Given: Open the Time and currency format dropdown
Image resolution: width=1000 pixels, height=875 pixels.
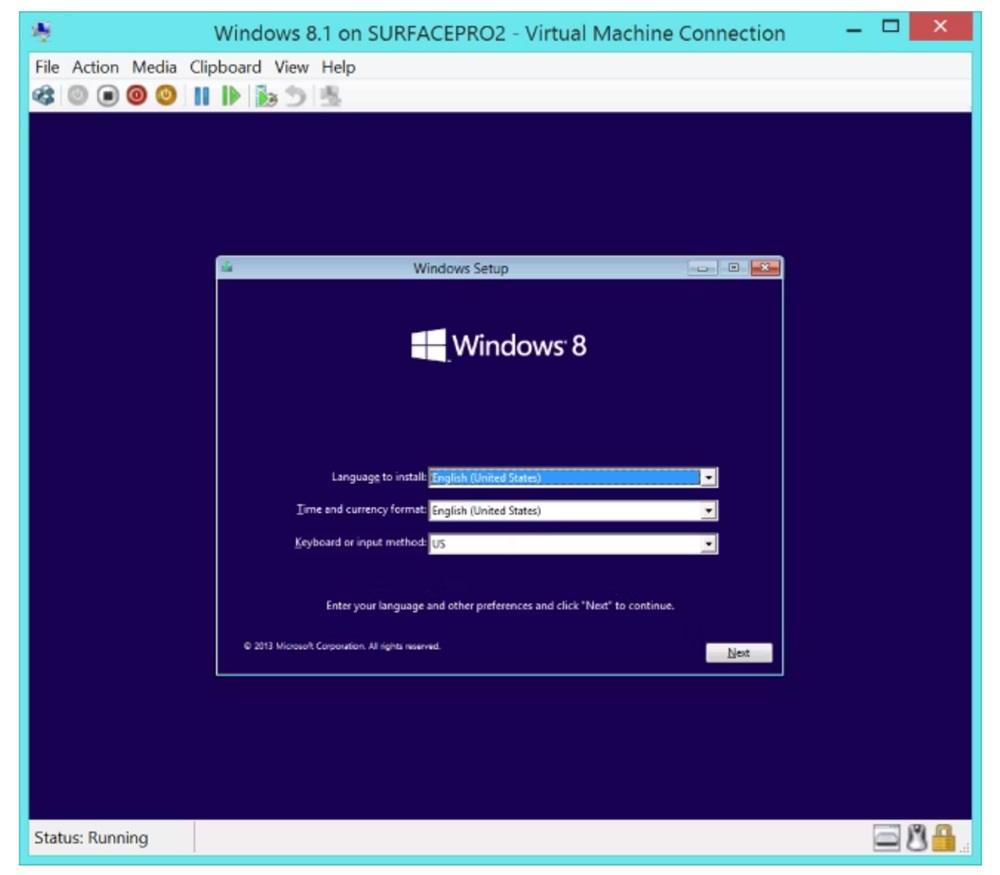Looking at the screenshot, I should pos(709,511).
